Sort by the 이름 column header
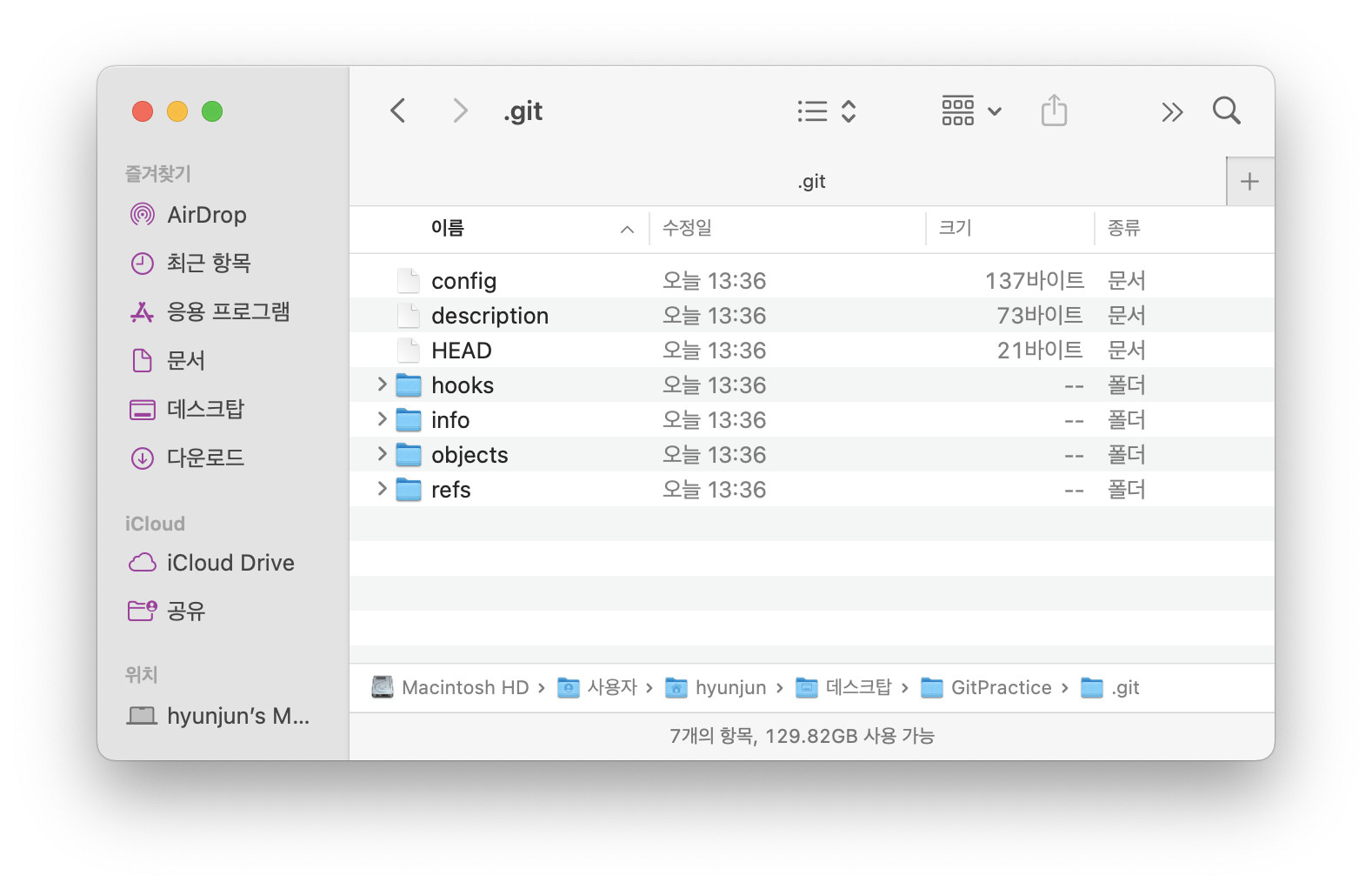 click(448, 228)
